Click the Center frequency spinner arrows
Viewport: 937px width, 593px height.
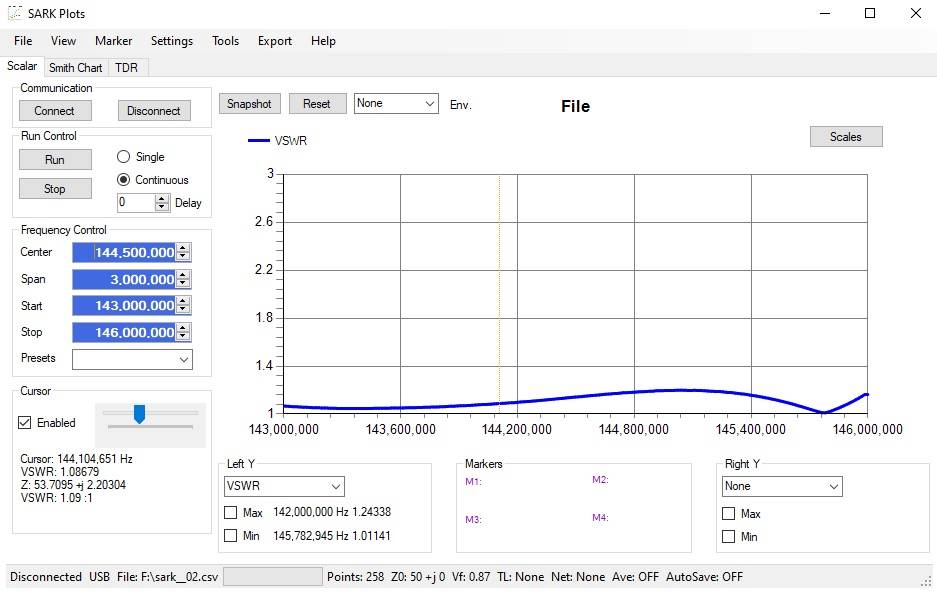click(183, 252)
